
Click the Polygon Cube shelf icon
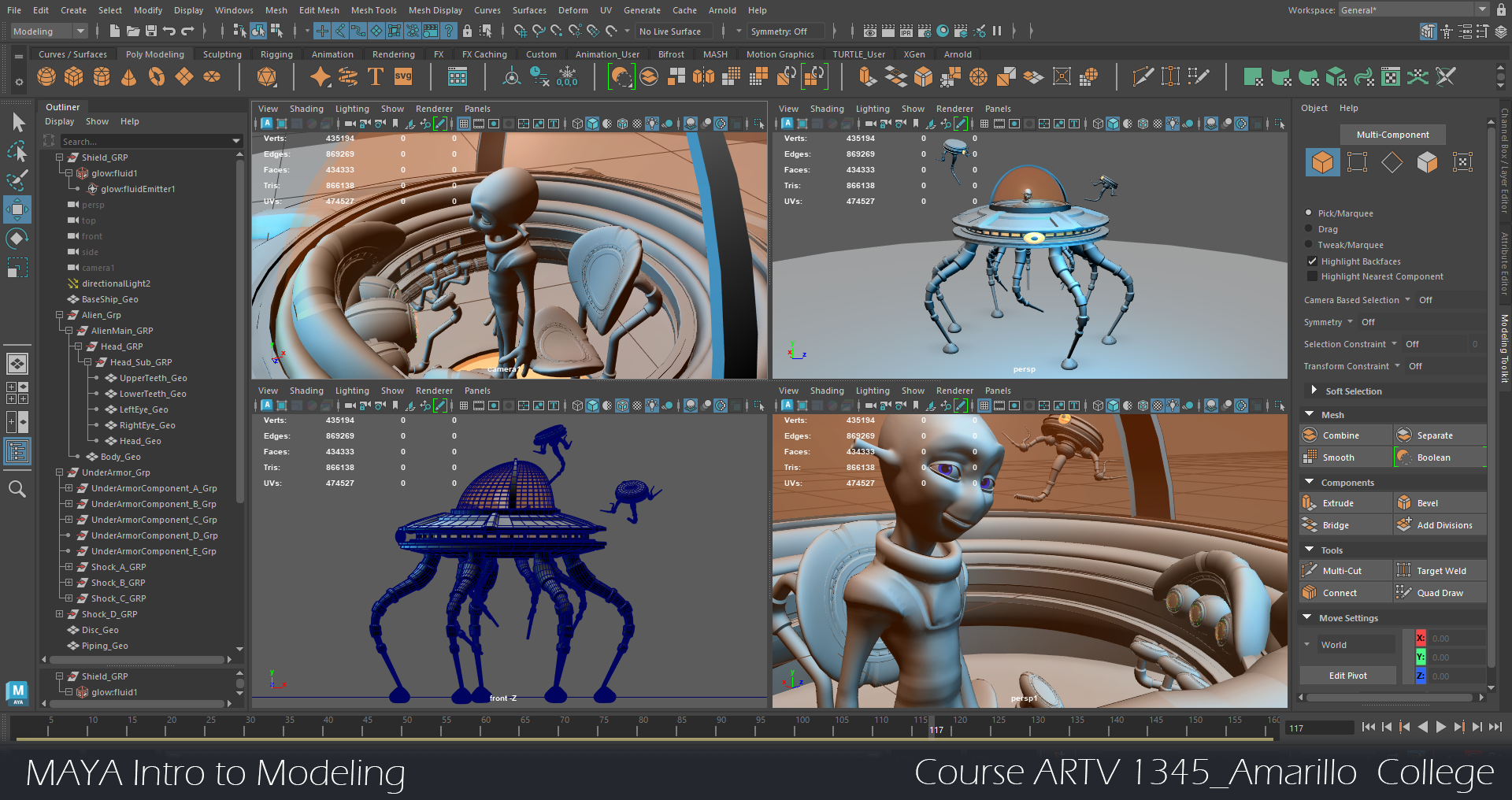74,76
